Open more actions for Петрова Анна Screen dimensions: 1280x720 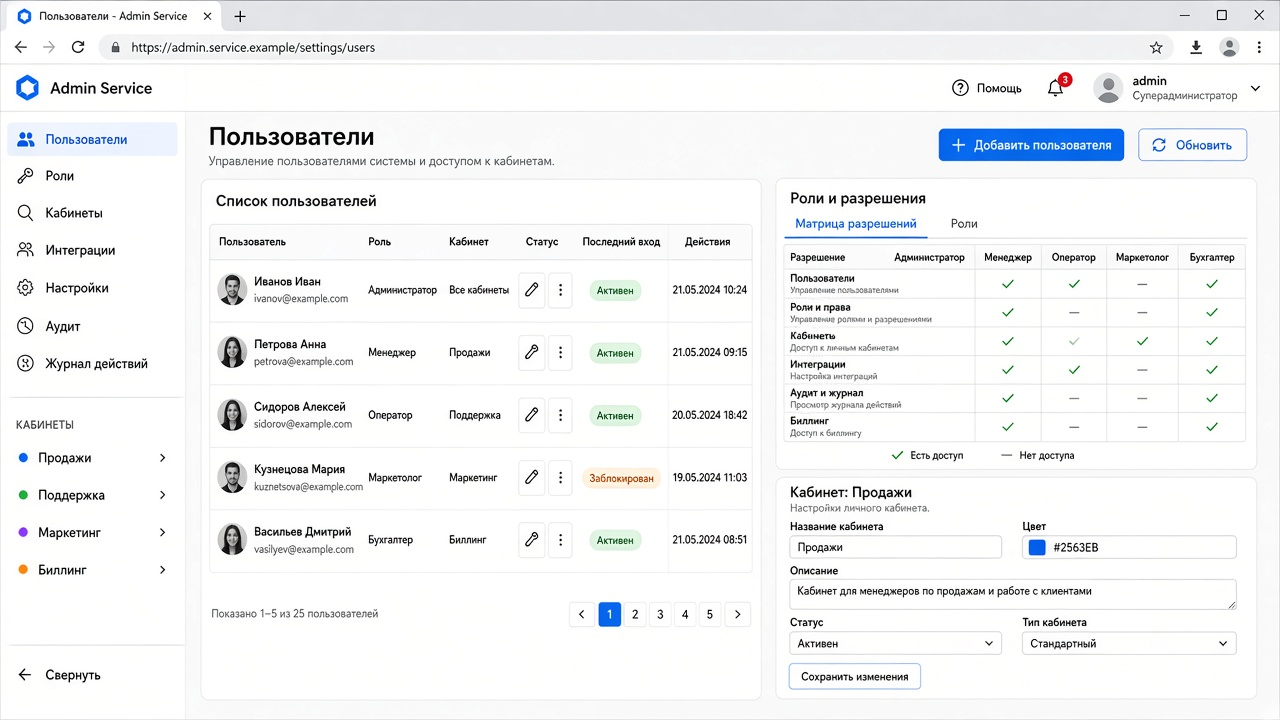point(560,353)
